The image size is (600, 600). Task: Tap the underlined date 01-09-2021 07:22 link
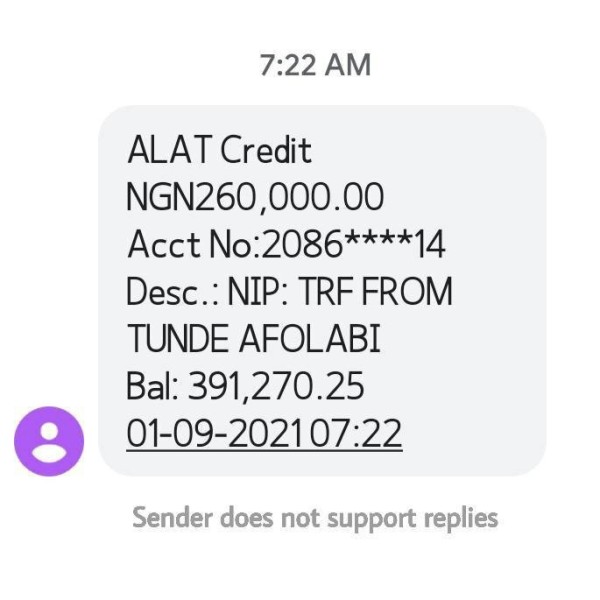coord(264,434)
